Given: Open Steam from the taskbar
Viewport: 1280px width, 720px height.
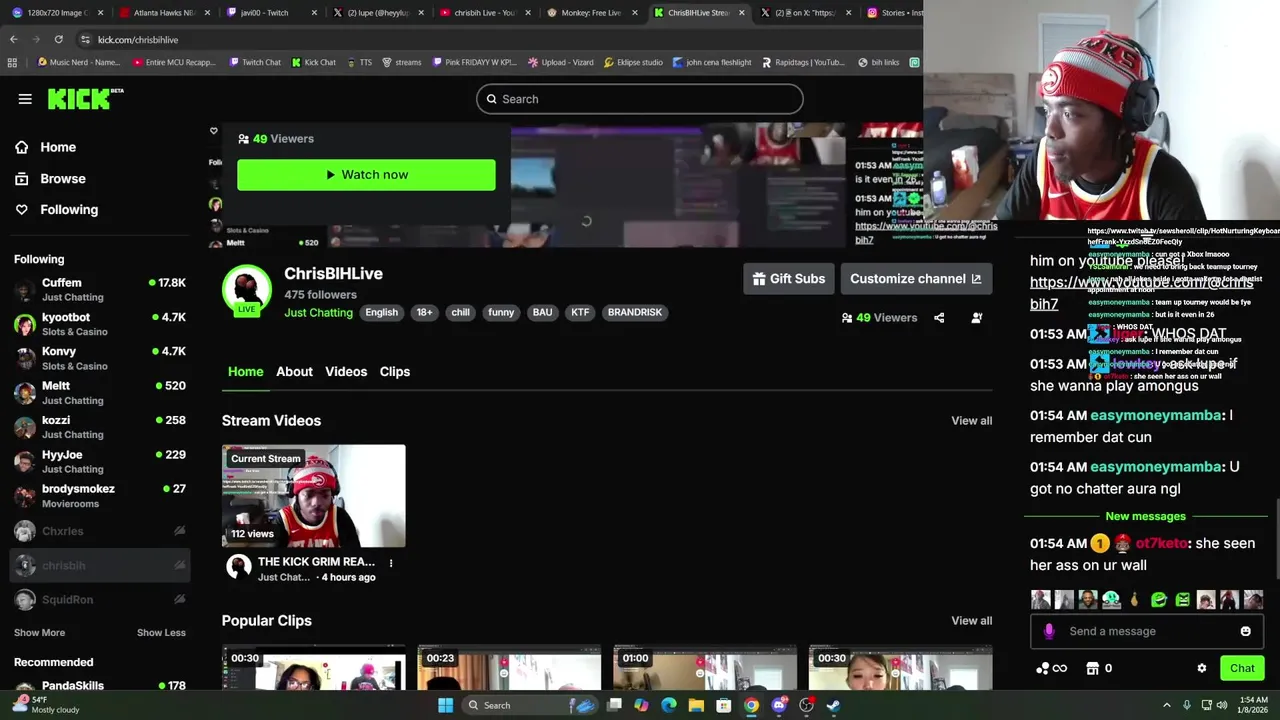Looking at the screenshot, I should point(833,705).
